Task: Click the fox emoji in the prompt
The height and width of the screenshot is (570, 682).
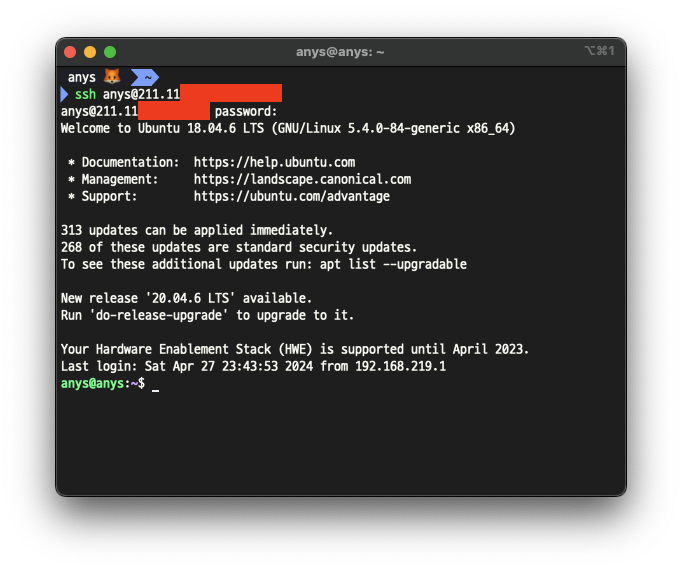Action: [x=112, y=77]
